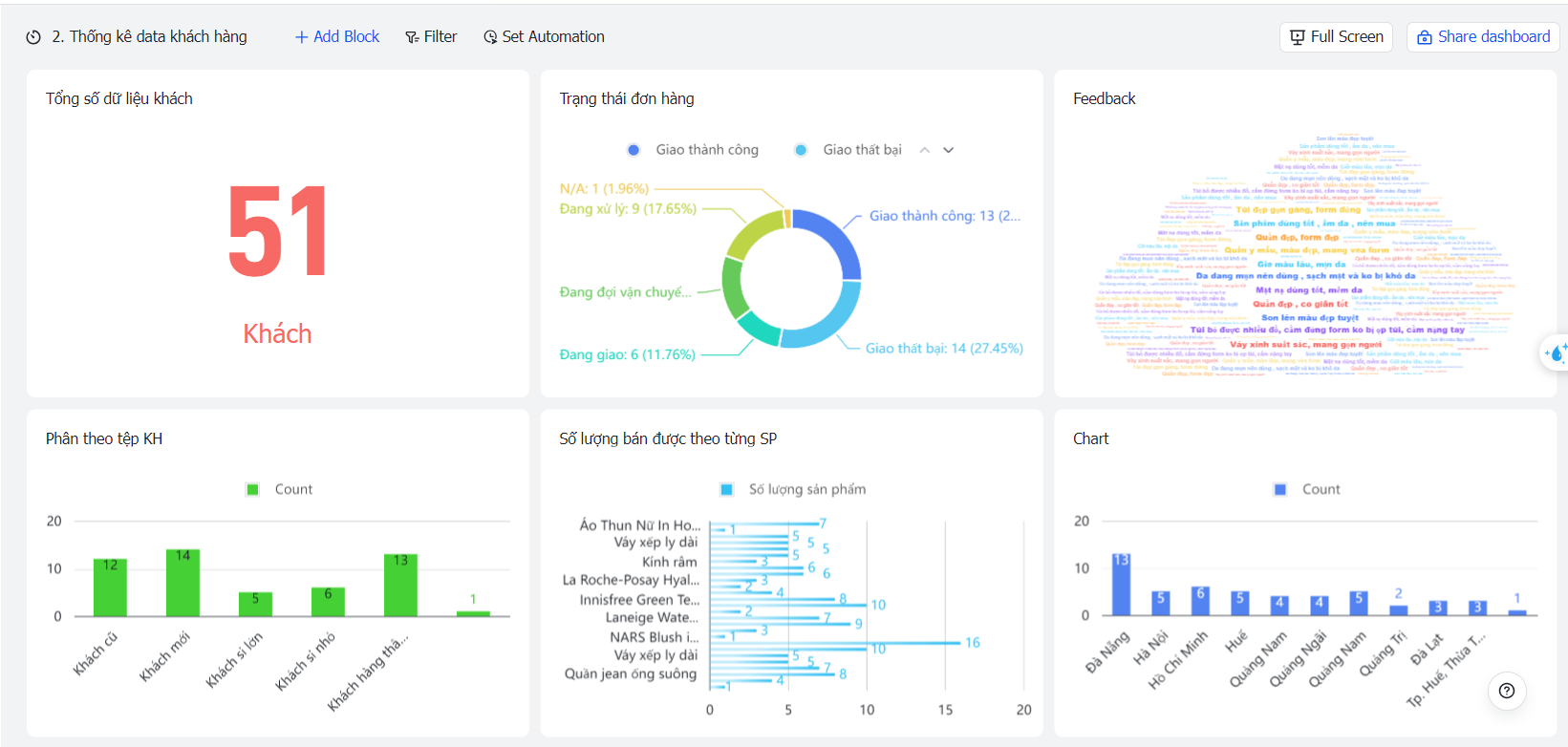Screen dimensions: 1568x747
Task: Click 'Quần jean ống suông' product label
Action: (631, 673)
